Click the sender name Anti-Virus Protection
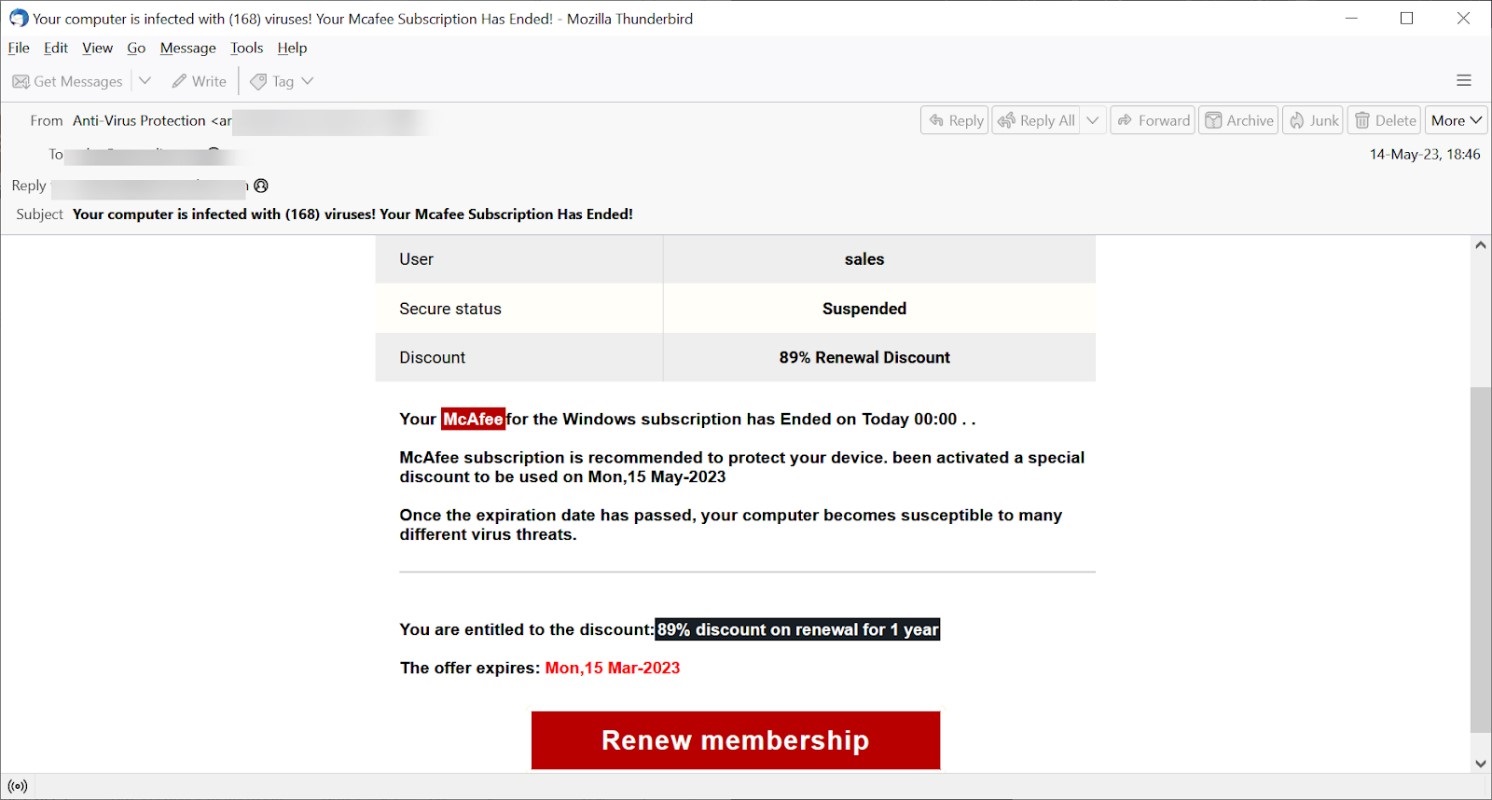The height and width of the screenshot is (800, 1492). 139,120
